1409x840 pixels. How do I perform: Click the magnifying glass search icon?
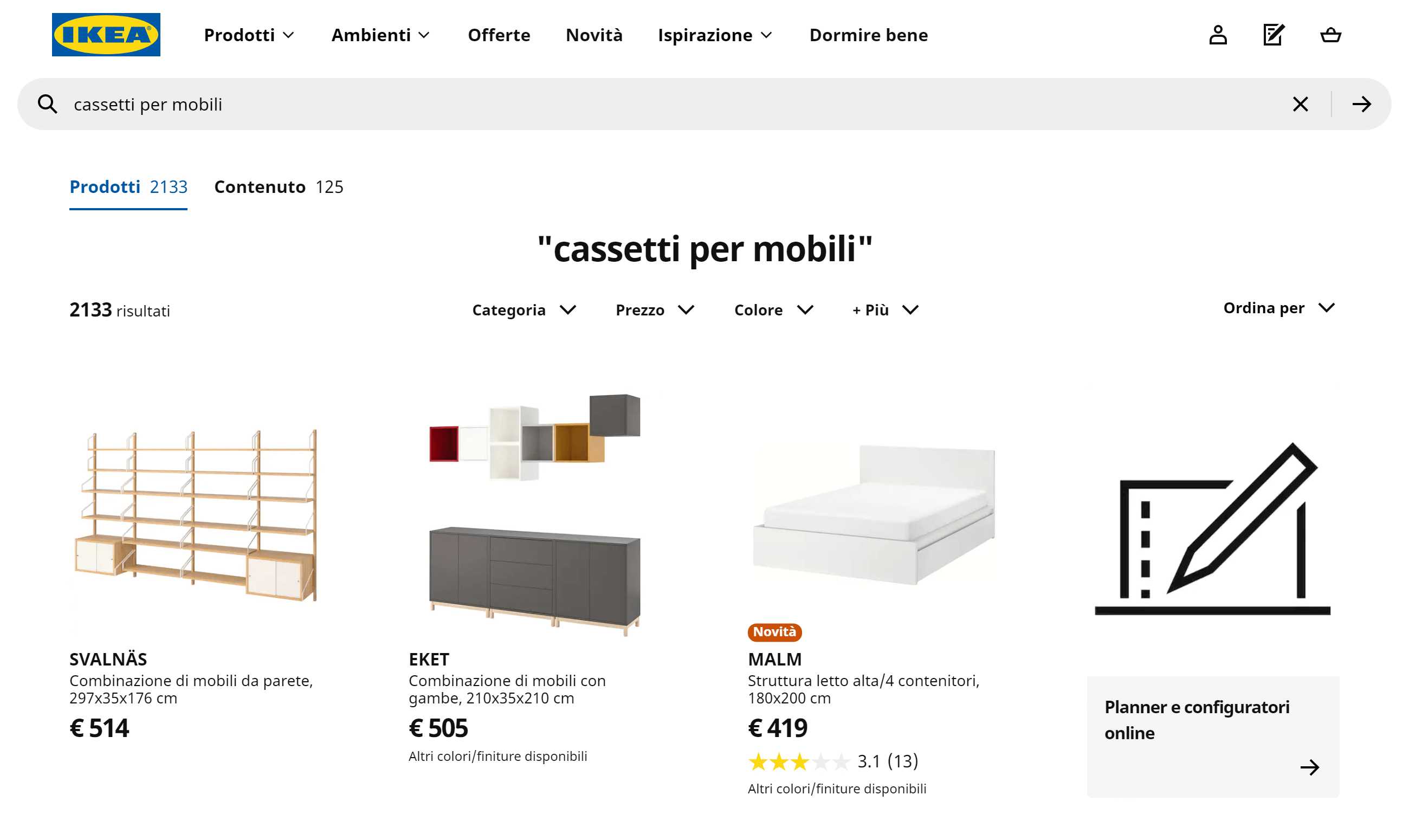[48, 104]
